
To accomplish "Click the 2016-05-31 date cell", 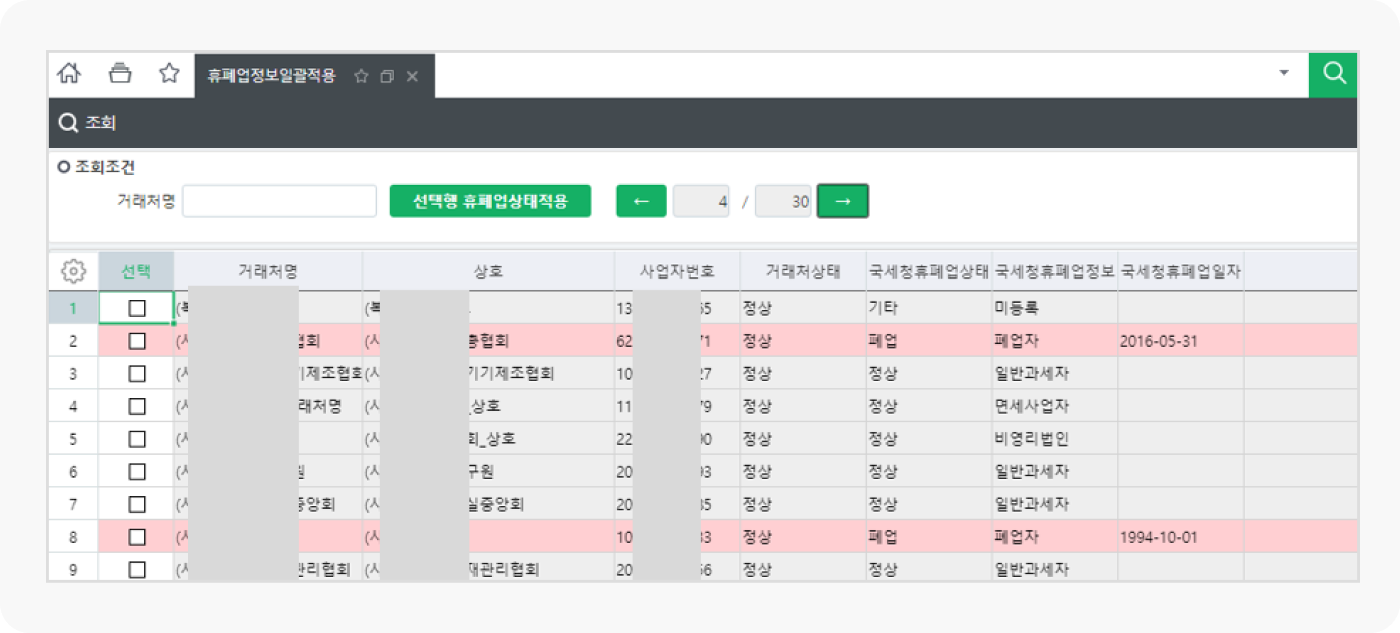I will (x=1181, y=341).
